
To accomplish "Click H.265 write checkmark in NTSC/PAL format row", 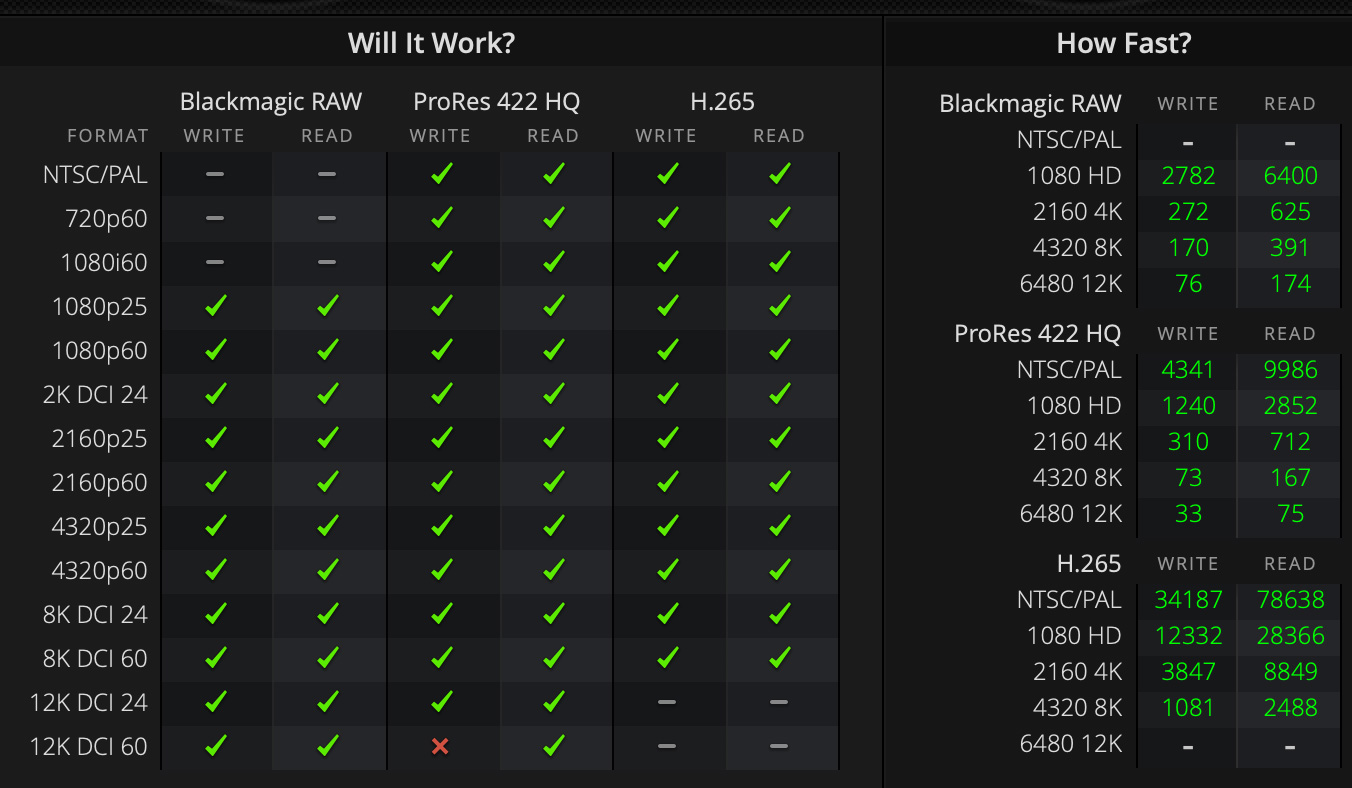I will click(x=667, y=174).
